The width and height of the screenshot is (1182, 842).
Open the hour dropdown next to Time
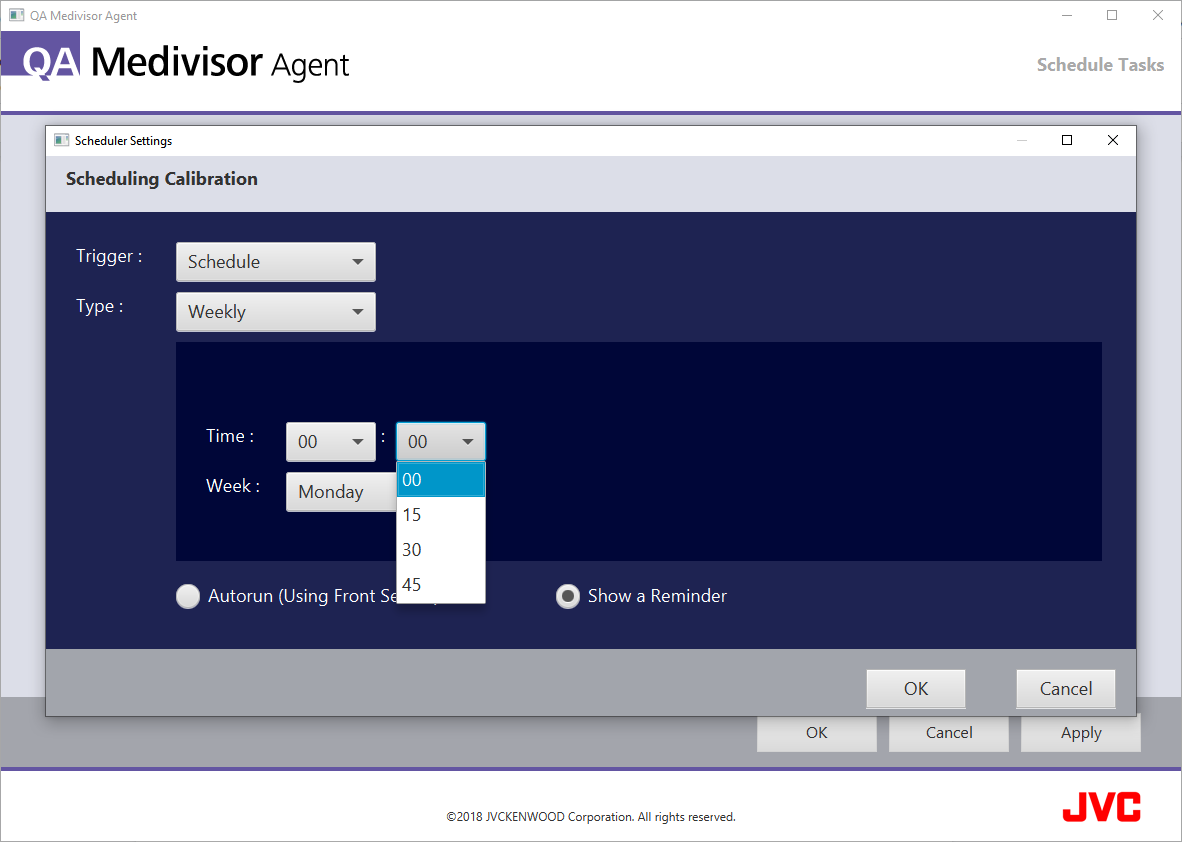coord(331,442)
